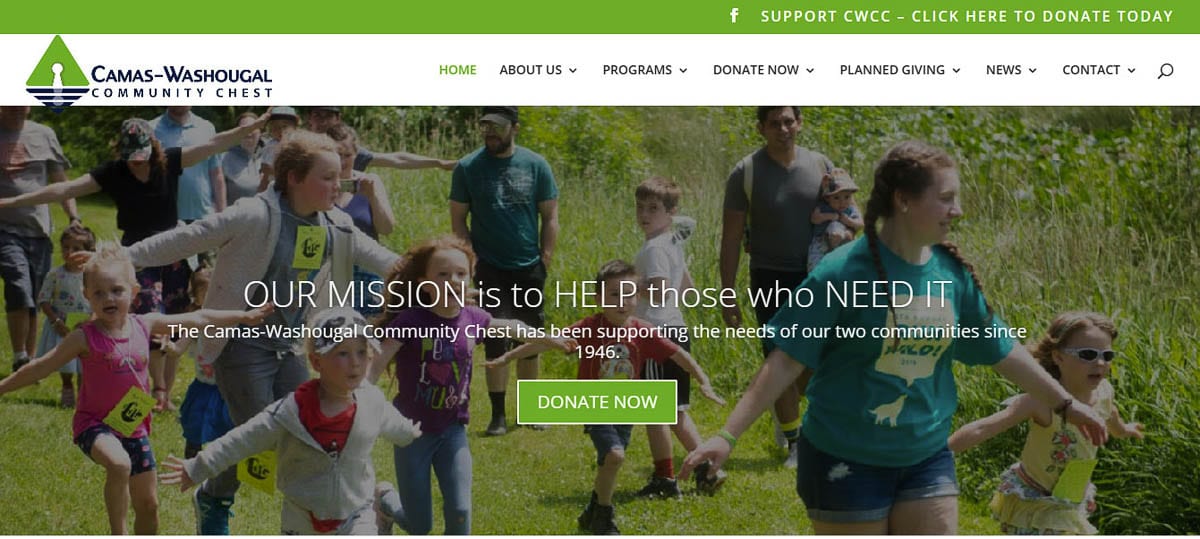Screen dimensions: 1200x539
Task: Expand the Donate Now menu chevron
Action: (810, 71)
